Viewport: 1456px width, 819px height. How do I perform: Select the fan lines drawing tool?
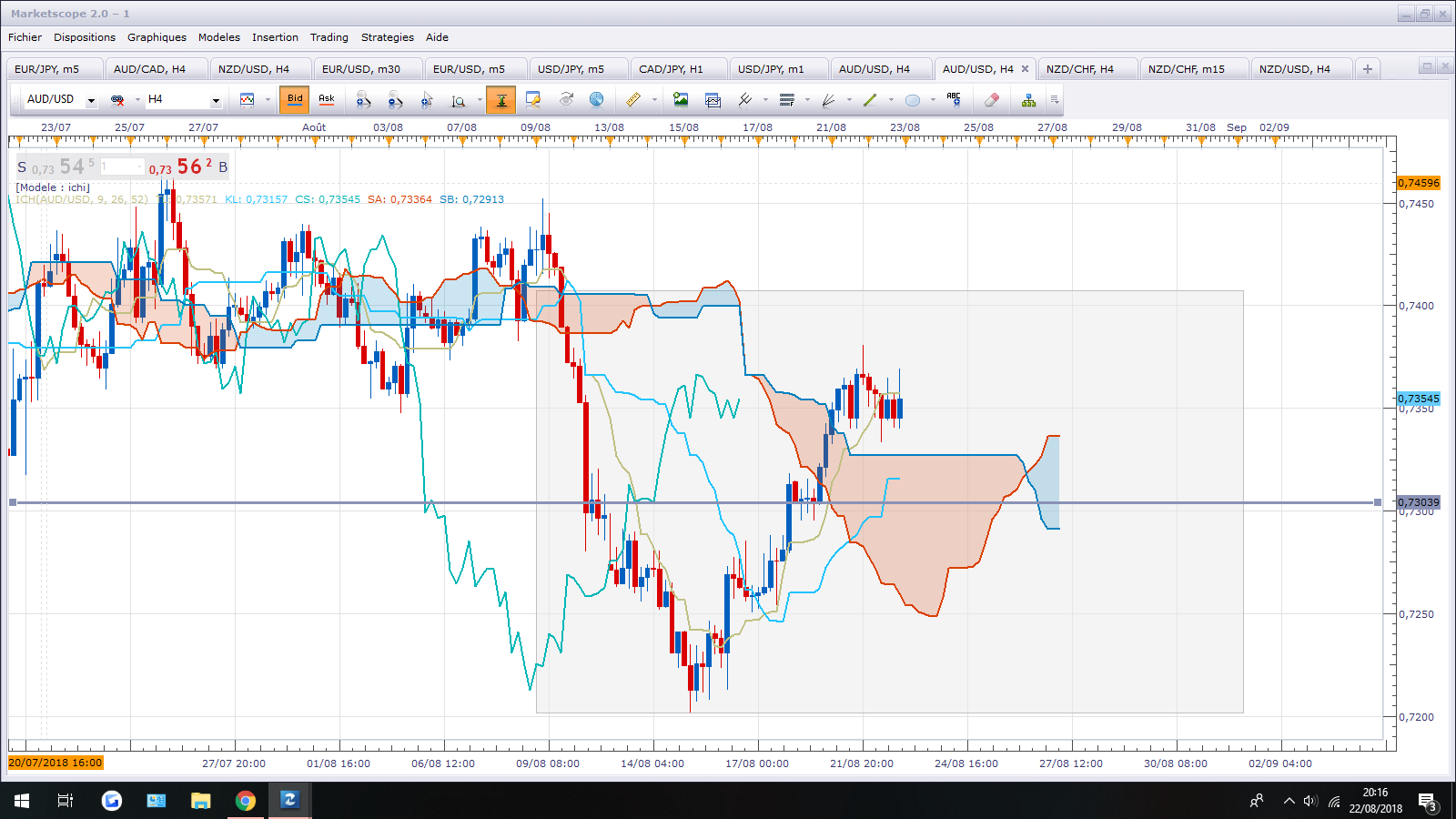tap(829, 100)
